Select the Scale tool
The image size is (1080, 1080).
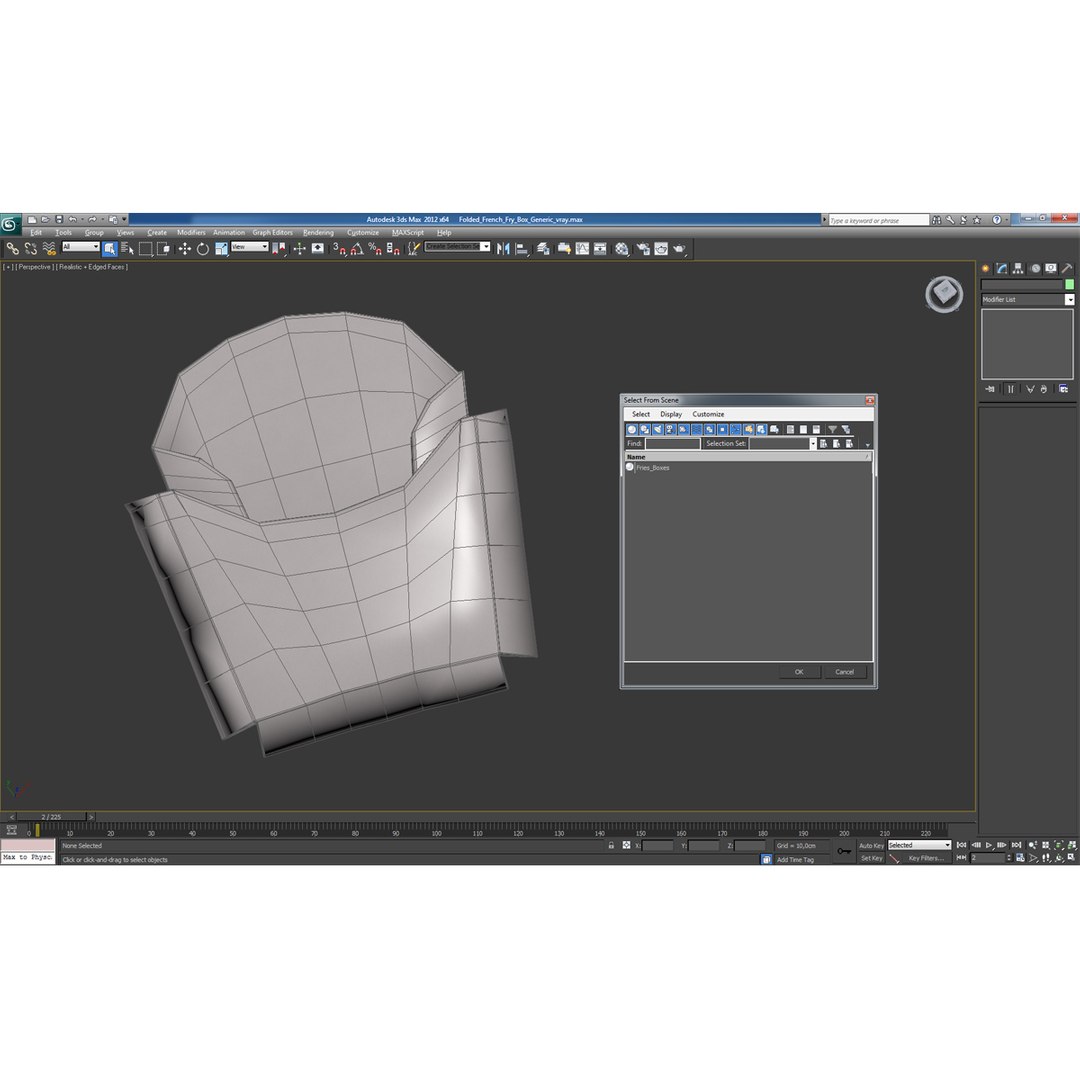tap(220, 249)
